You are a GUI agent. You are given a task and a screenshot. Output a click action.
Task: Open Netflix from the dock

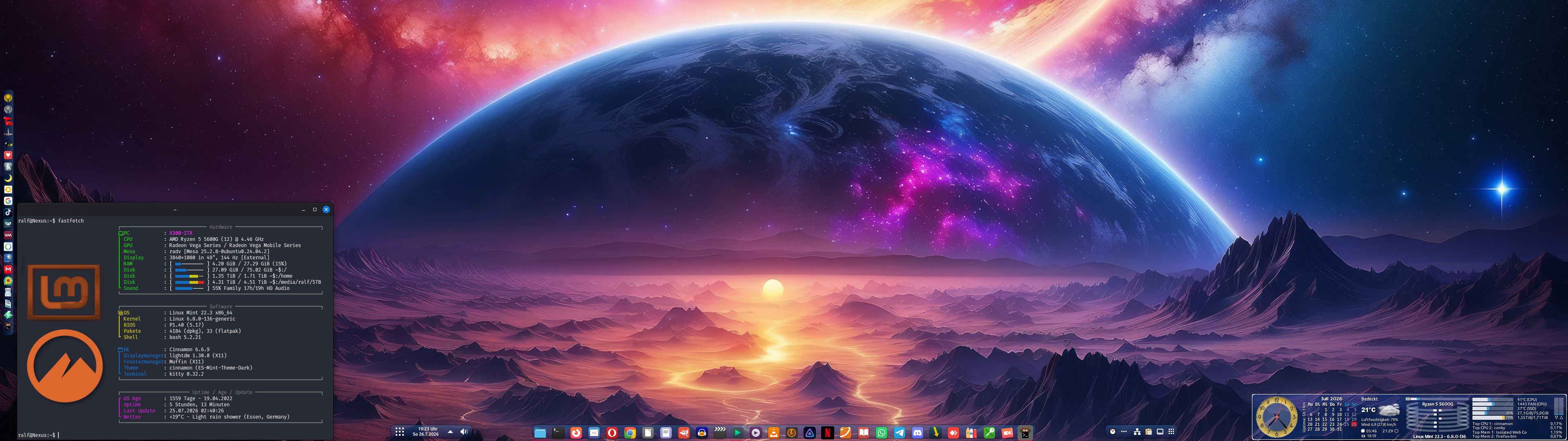[827, 432]
